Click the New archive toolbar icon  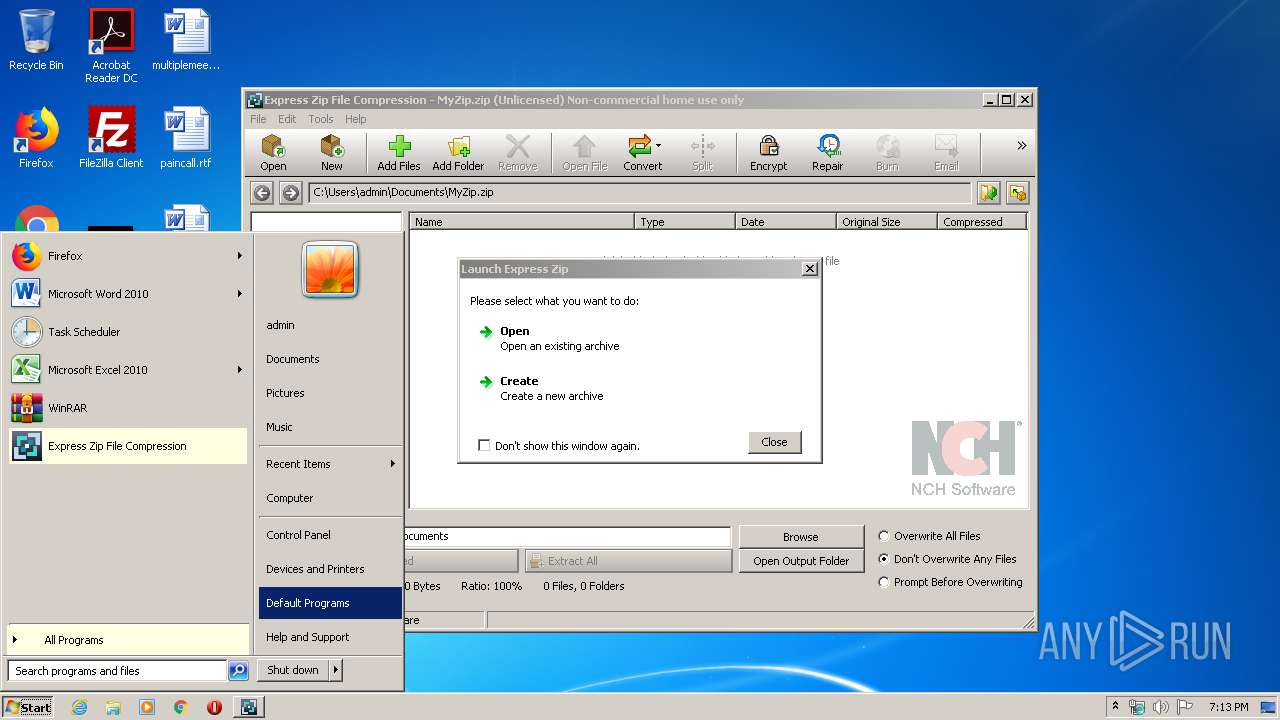pyautogui.click(x=332, y=153)
